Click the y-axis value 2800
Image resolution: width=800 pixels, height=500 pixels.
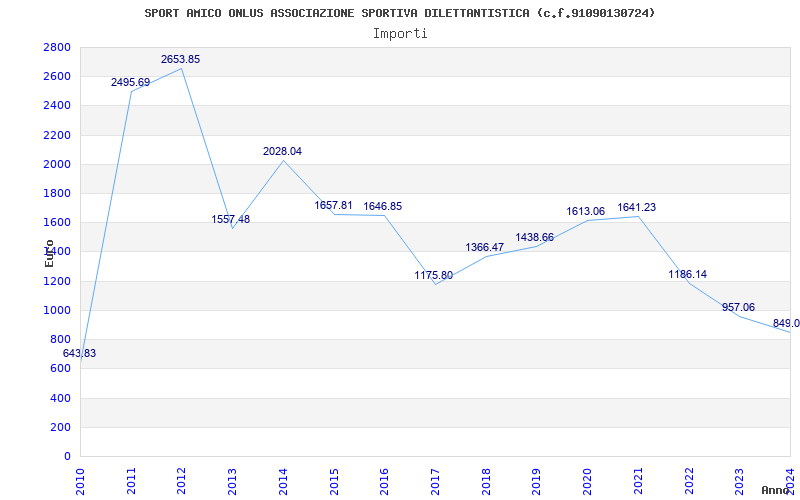pyautogui.click(x=57, y=47)
